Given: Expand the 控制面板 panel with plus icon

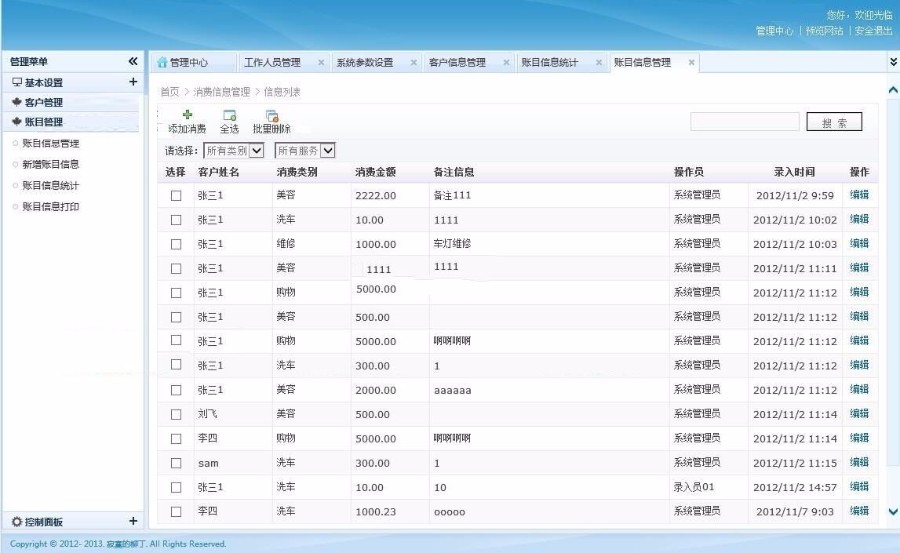Looking at the screenshot, I should [133, 521].
